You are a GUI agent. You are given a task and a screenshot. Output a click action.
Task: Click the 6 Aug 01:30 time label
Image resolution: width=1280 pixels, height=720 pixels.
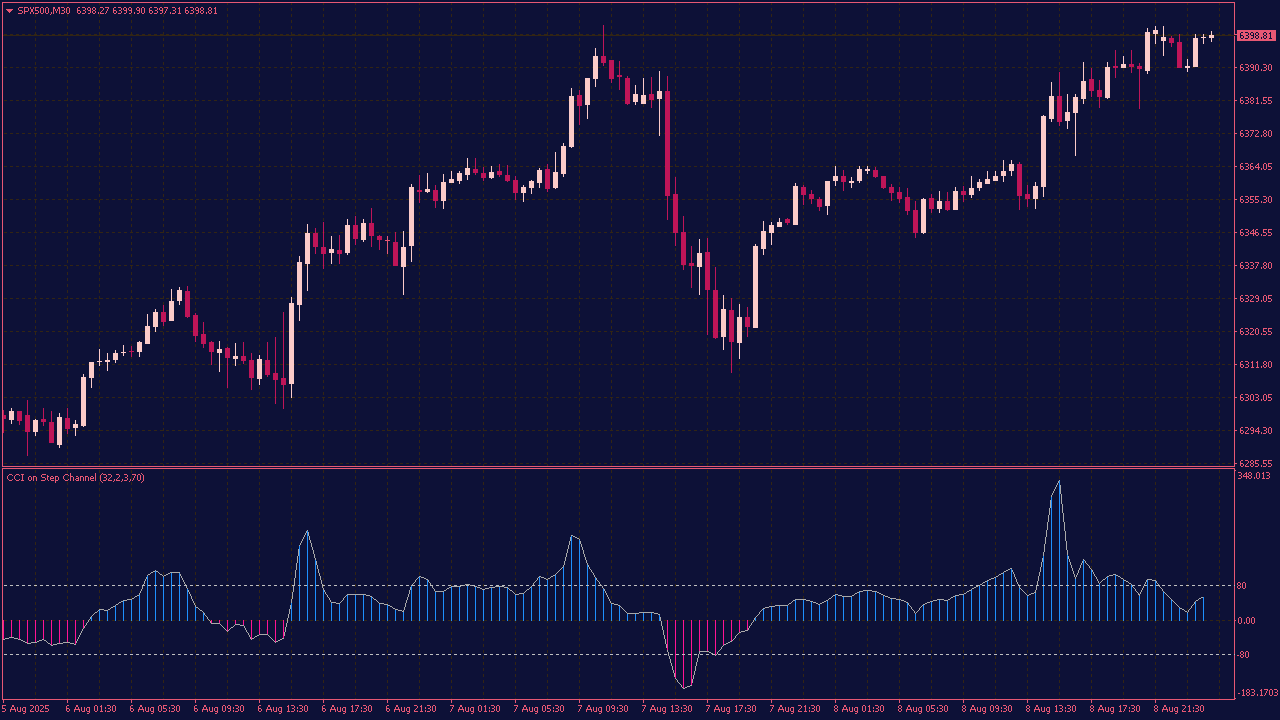pos(92,709)
